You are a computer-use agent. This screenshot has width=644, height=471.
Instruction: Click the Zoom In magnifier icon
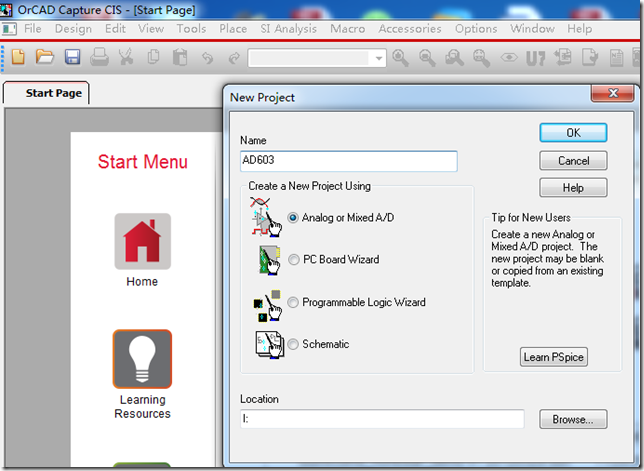tap(400, 57)
